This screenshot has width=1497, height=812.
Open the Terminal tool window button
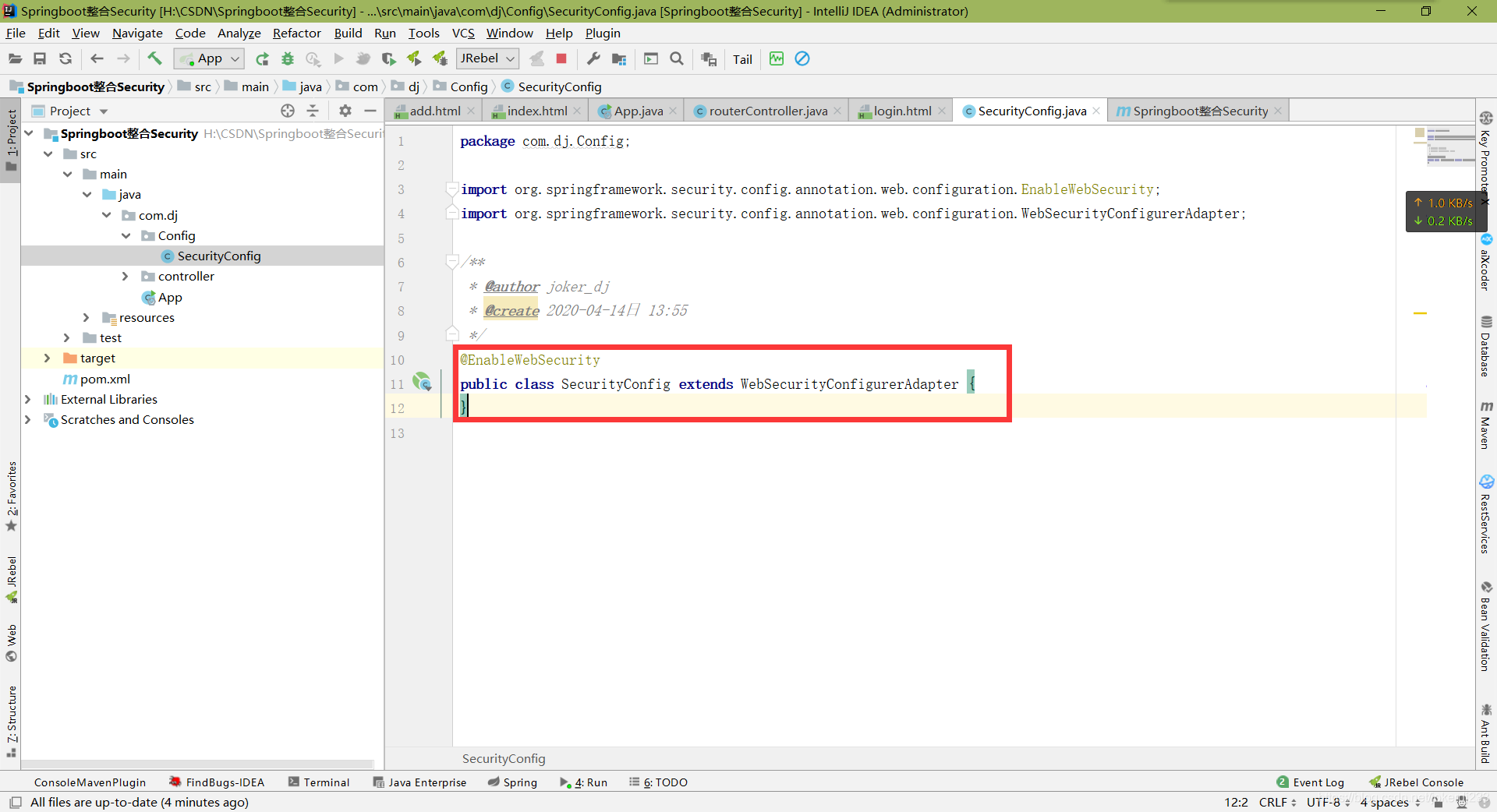coord(319,782)
